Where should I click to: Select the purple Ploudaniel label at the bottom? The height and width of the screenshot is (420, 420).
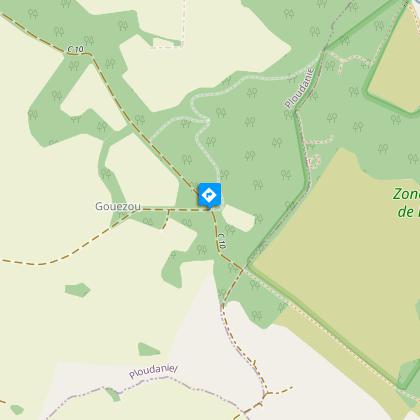click(153, 371)
